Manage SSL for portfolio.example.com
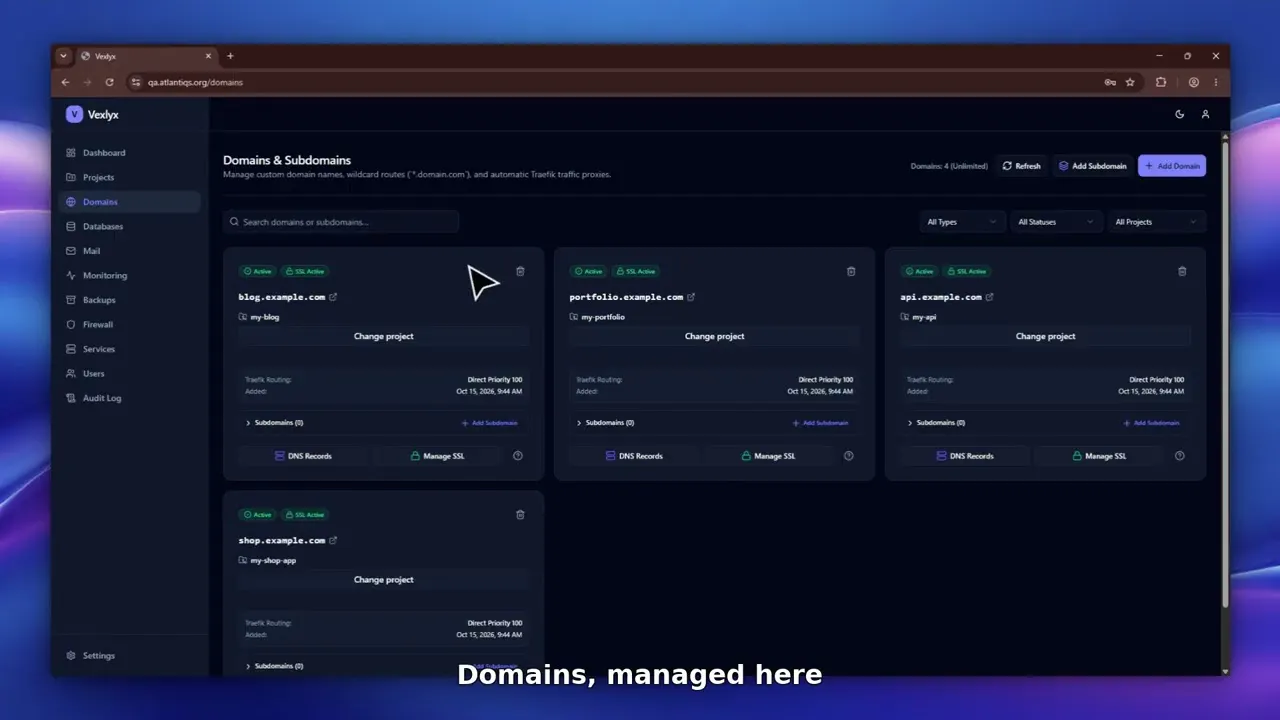1280x720 pixels. coord(768,456)
